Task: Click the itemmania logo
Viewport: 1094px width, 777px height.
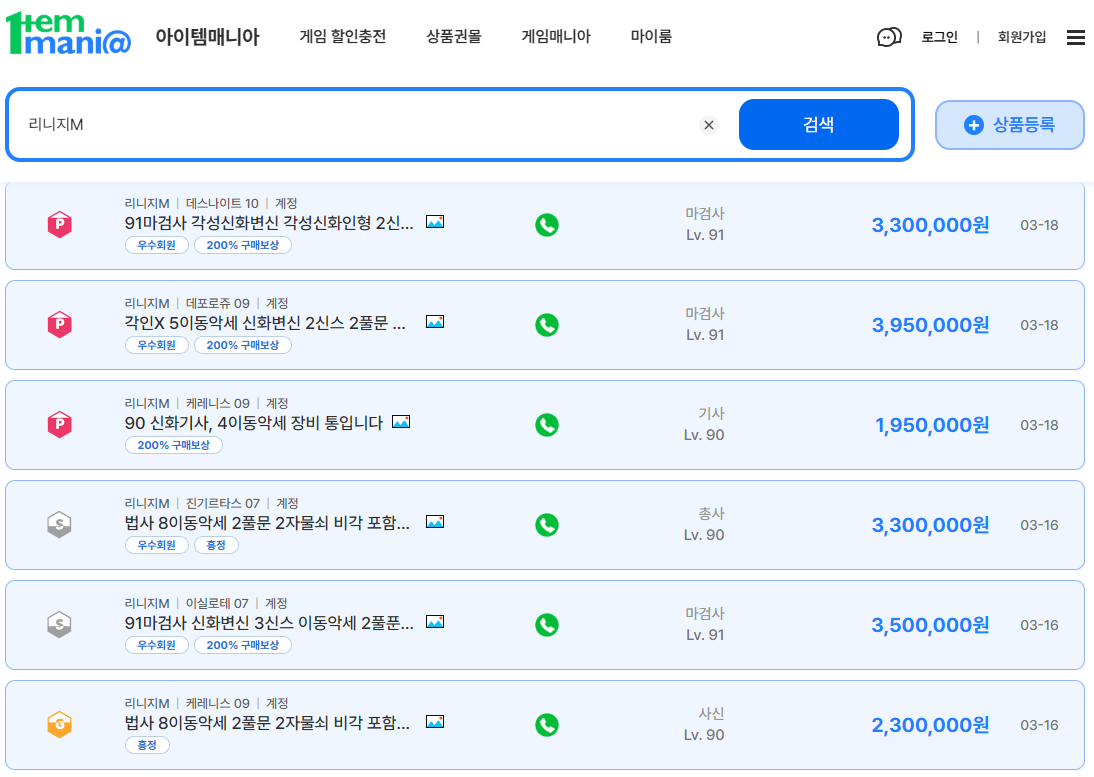Action: click(68, 33)
